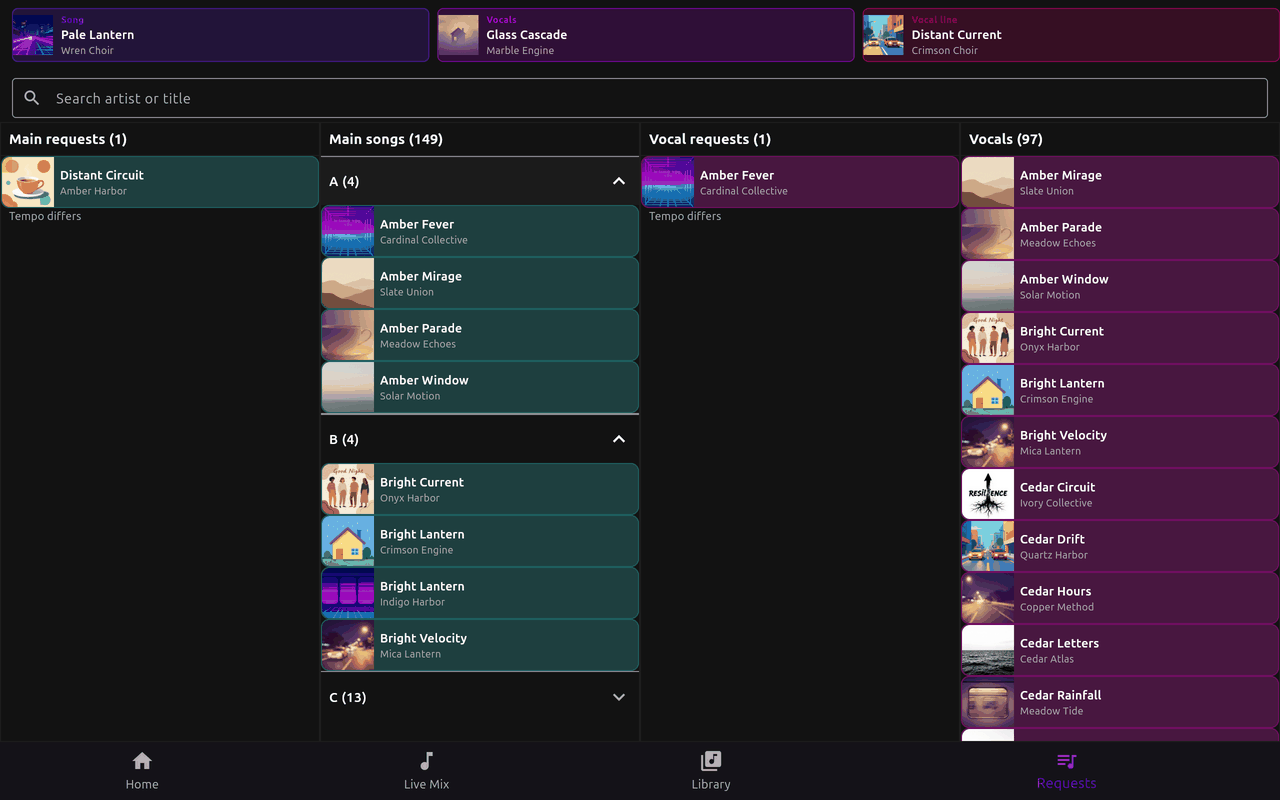The height and width of the screenshot is (800, 1280).
Task: Open the Requests tab
Action: [x=1066, y=770]
